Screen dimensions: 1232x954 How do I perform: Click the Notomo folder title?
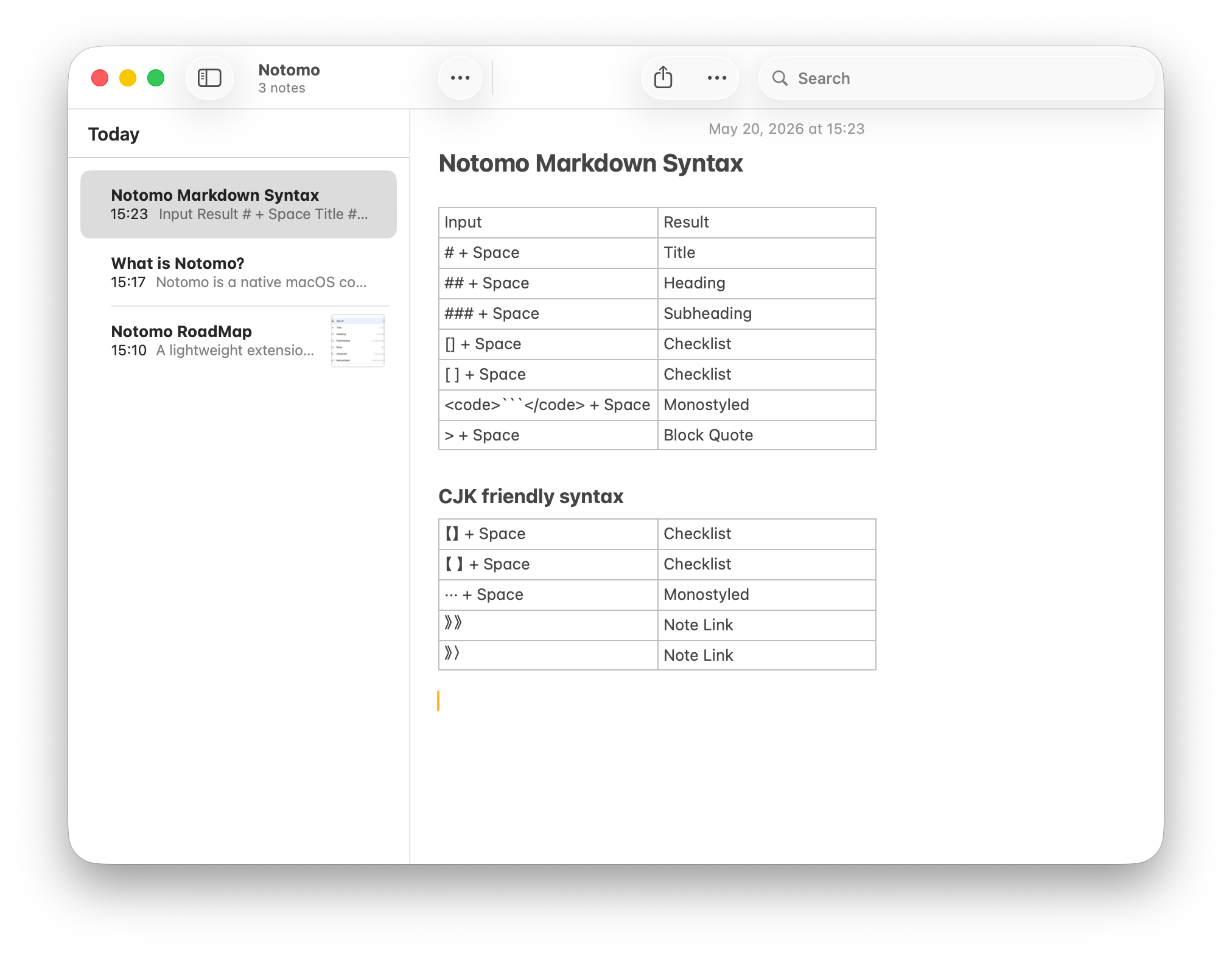[289, 70]
